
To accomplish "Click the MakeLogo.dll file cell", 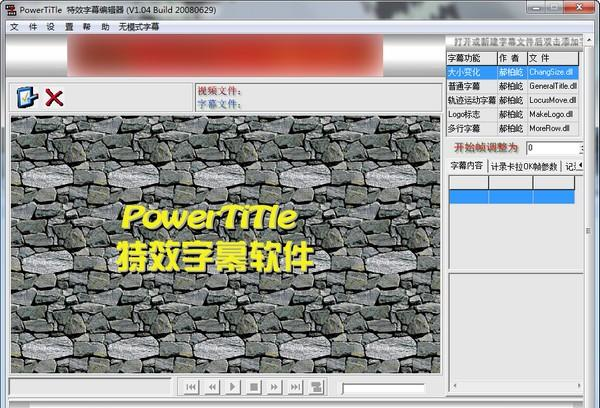I will (553, 114).
